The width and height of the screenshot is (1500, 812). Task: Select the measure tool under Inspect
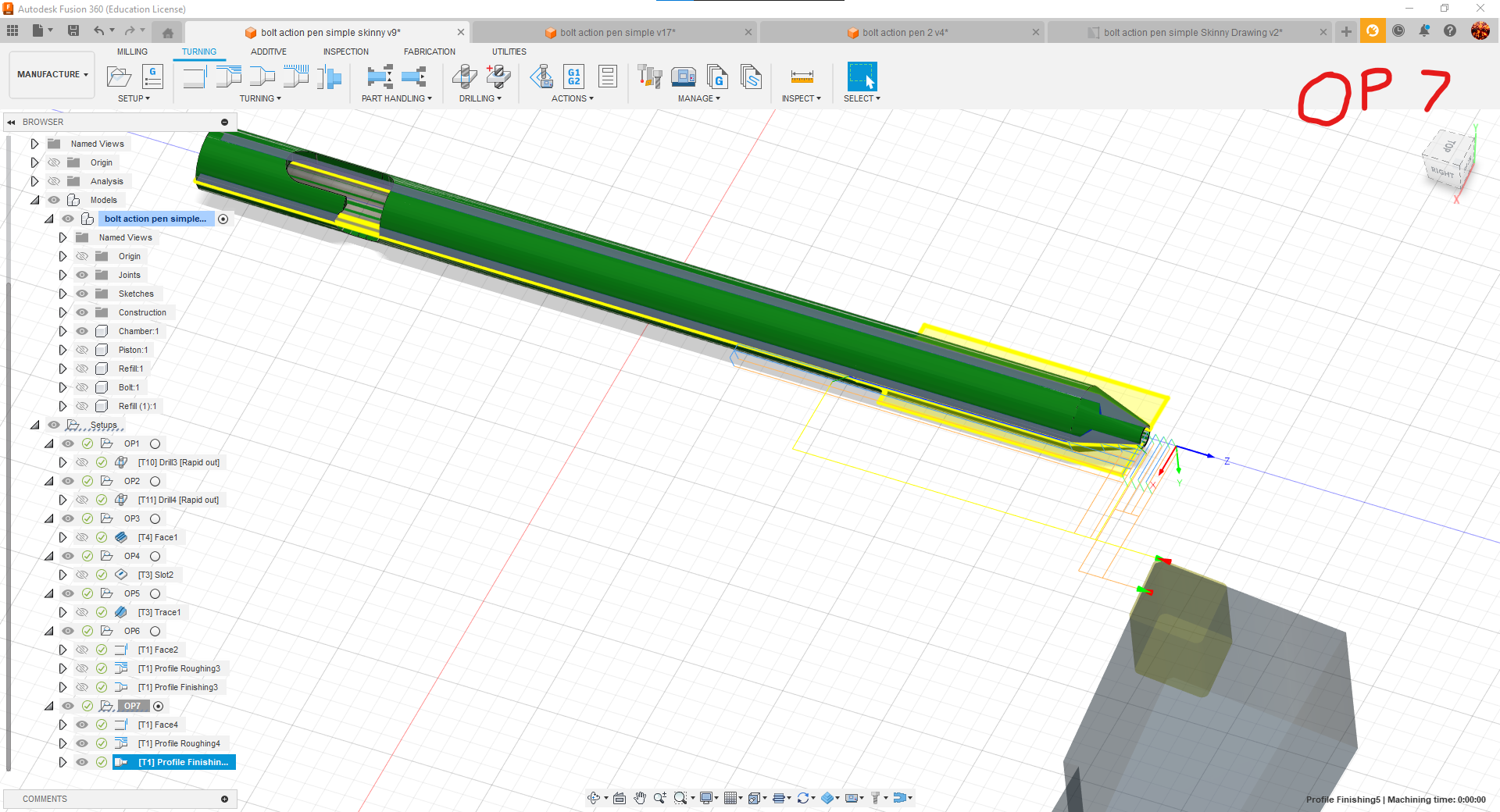coord(802,77)
